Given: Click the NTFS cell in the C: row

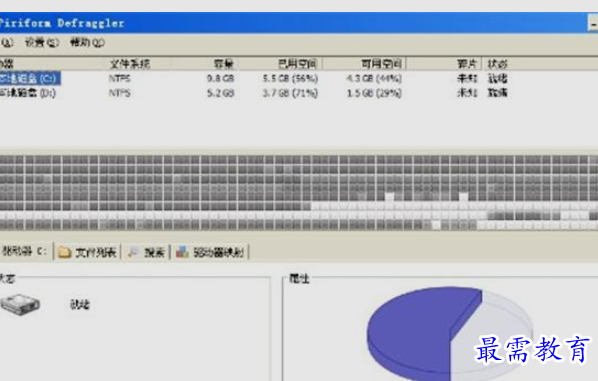Looking at the screenshot, I should coord(119,79).
